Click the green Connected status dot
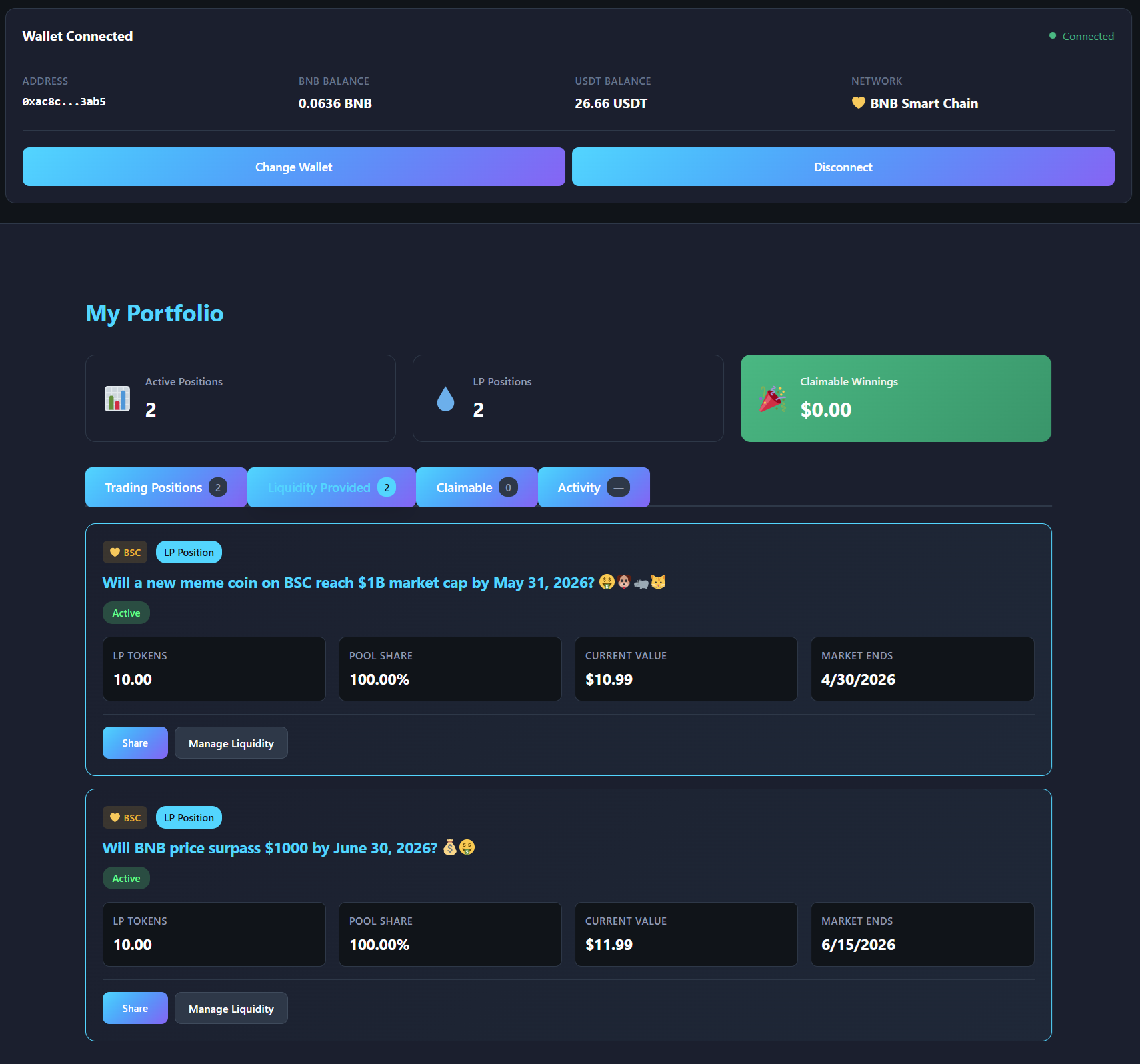The width and height of the screenshot is (1140, 1064). tap(1053, 36)
